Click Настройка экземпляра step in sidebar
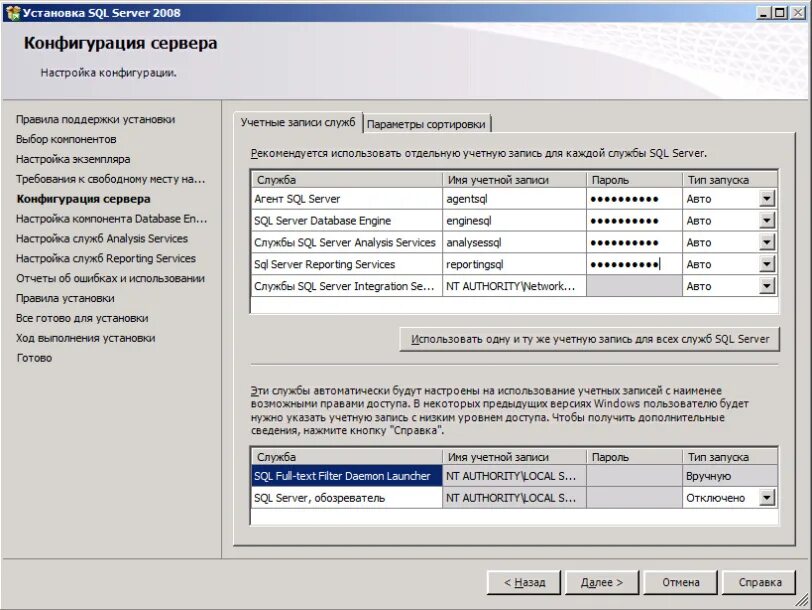The height and width of the screenshot is (610, 812). click(x=73, y=159)
